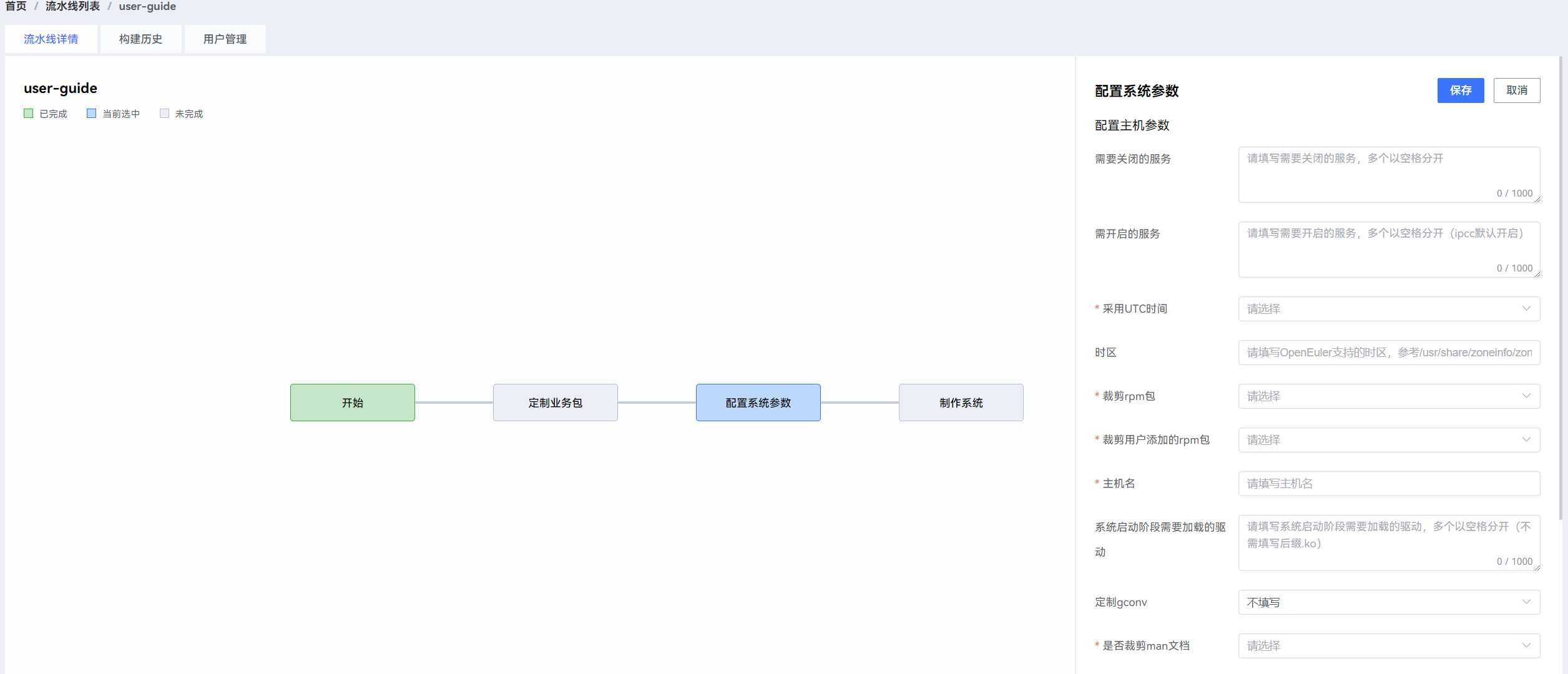This screenshot has height=674, width=1568.
Task: Switch to the 构建历史 tab
Action: click(140, 39)
